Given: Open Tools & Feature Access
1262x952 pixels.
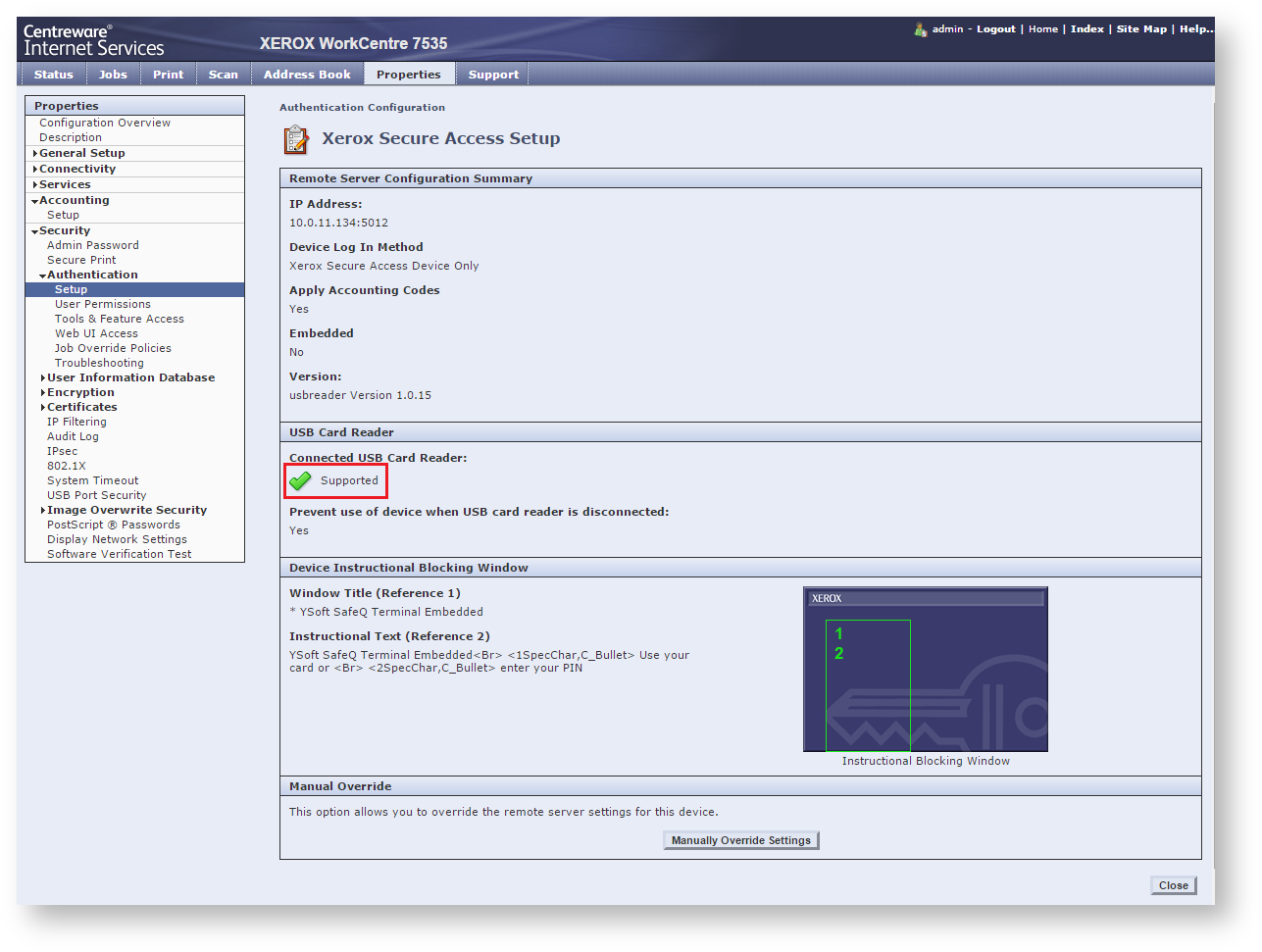Looking at the screenshot, I should 120,319.
